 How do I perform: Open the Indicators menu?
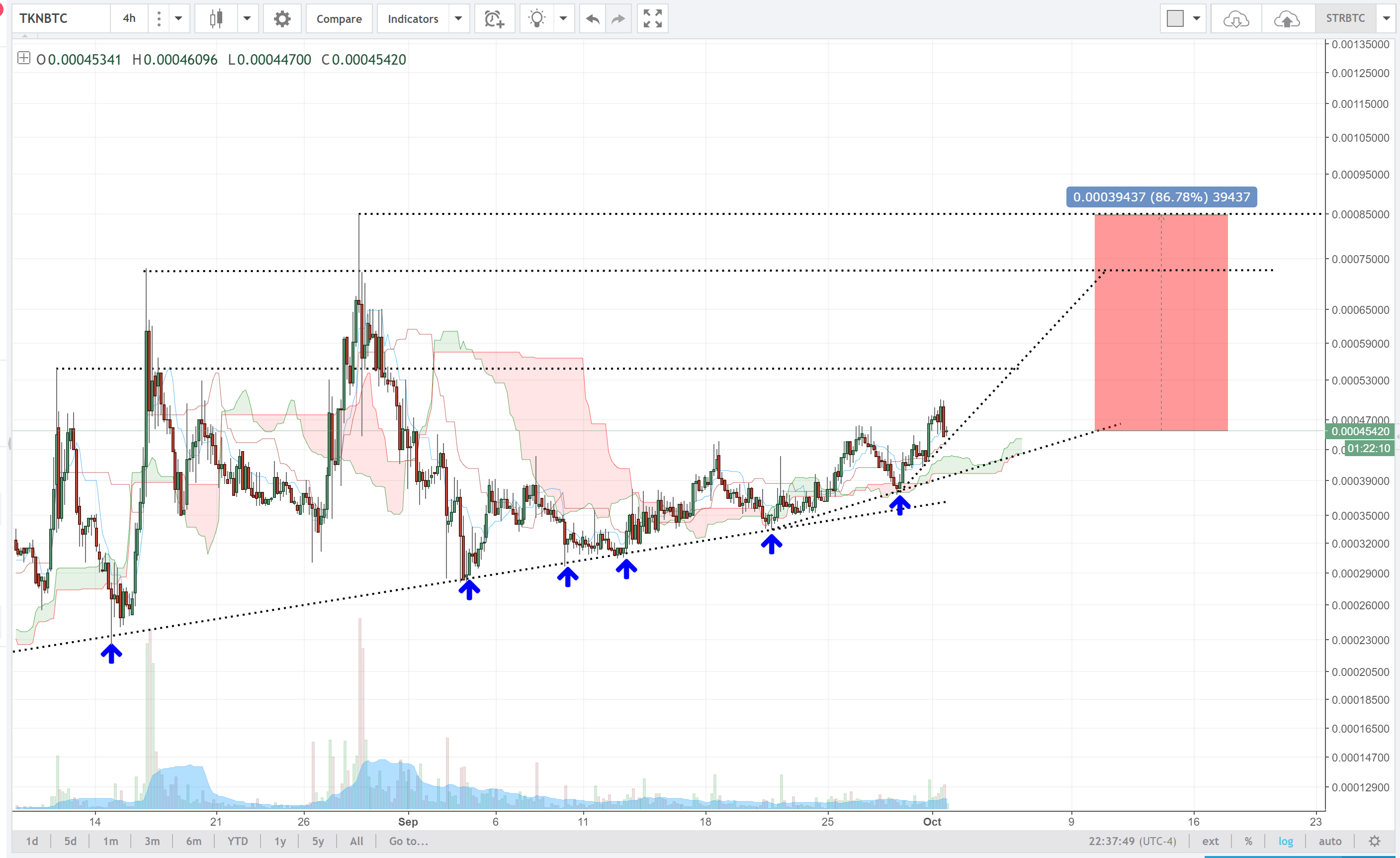pyautogui.click(x=413, y=18)
